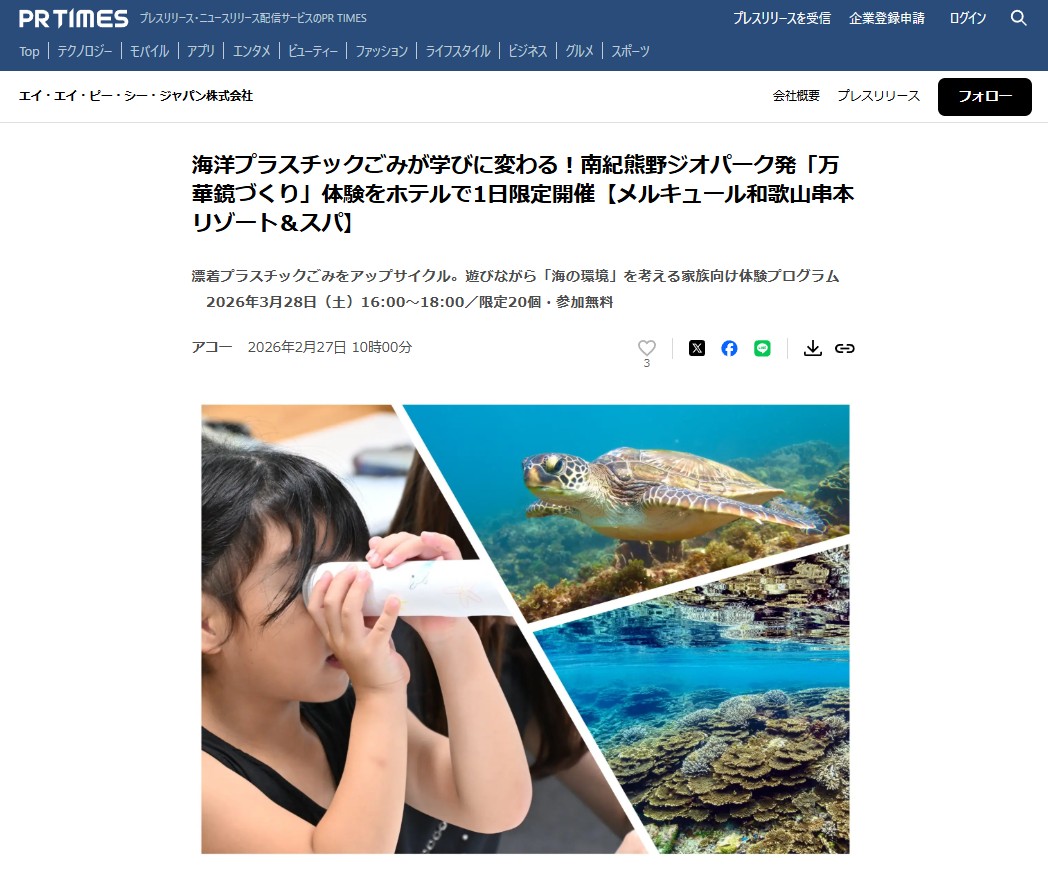Open the グルメ category

[579, 51]
